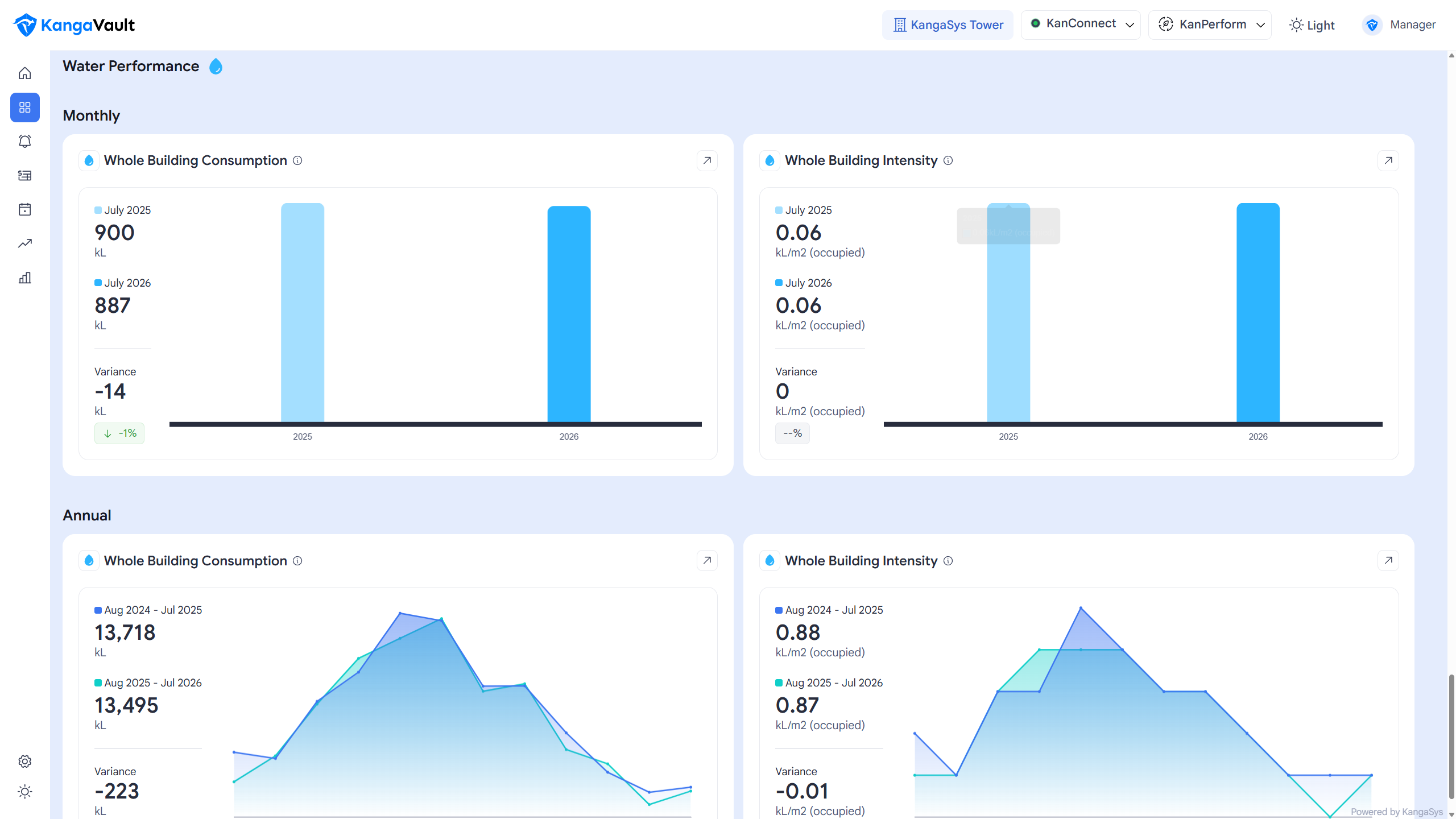This screenshot has width=1456, height=819.
Task: Click info icon beside monthly Whole Building Consumption
Action: point(297,160)
